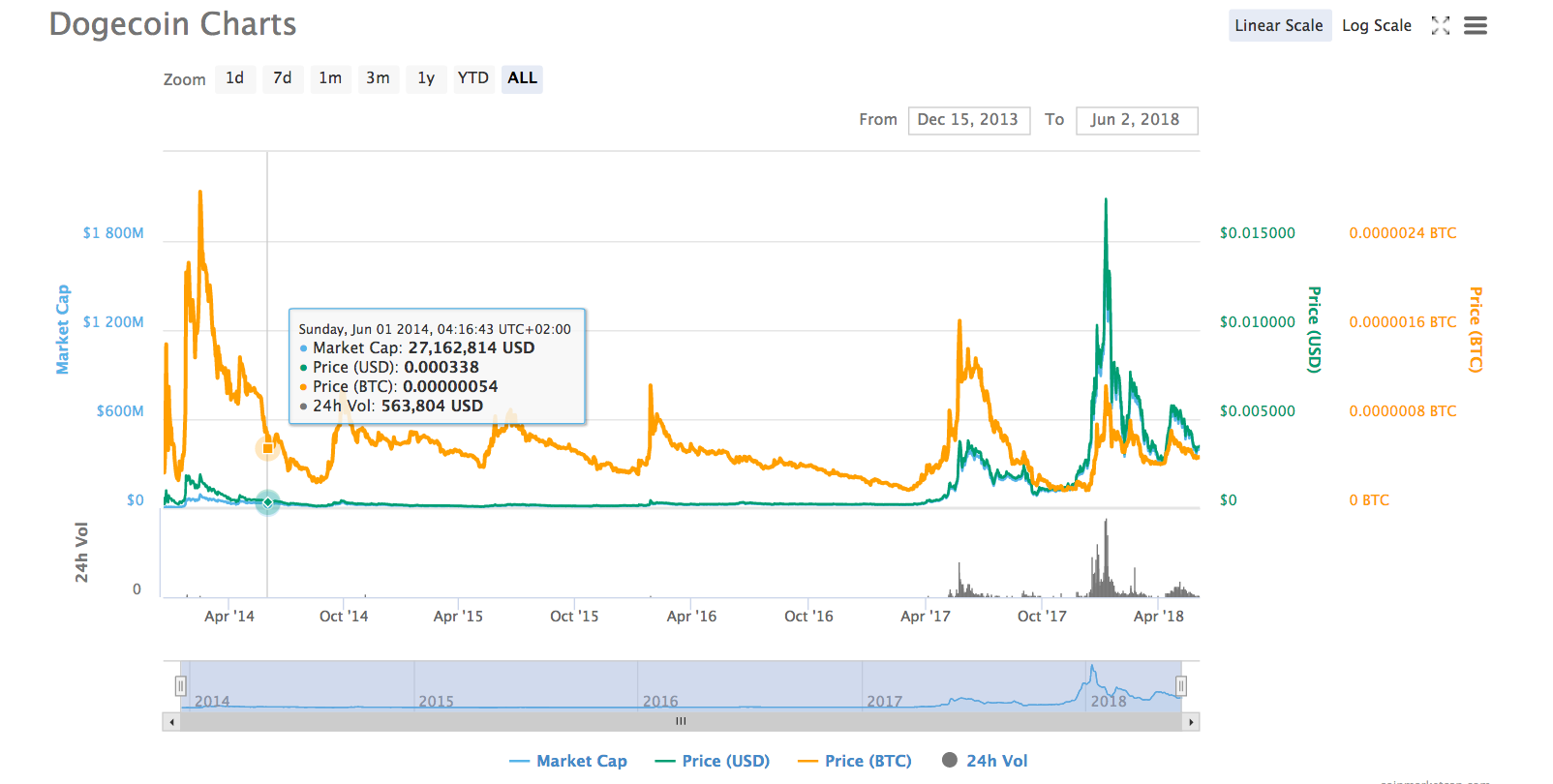The height and width of the screenshot is (784, 1553).
Task: Toggle 24h Vol series in legend
Action: (x=985, y=762)
